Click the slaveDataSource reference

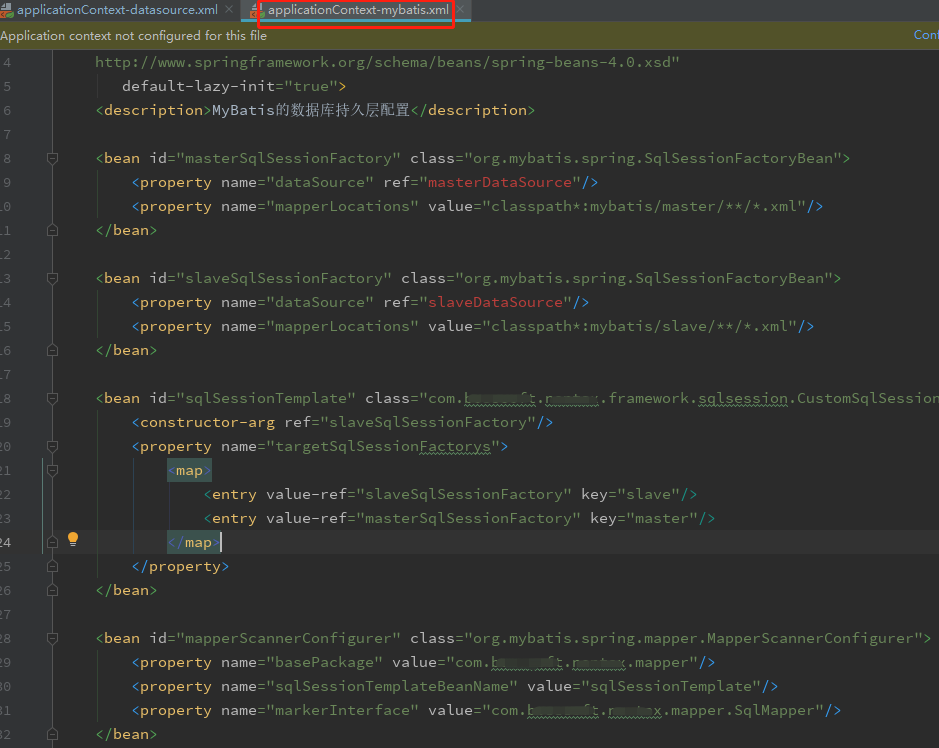pyautogui.click(x=495, y=302)
